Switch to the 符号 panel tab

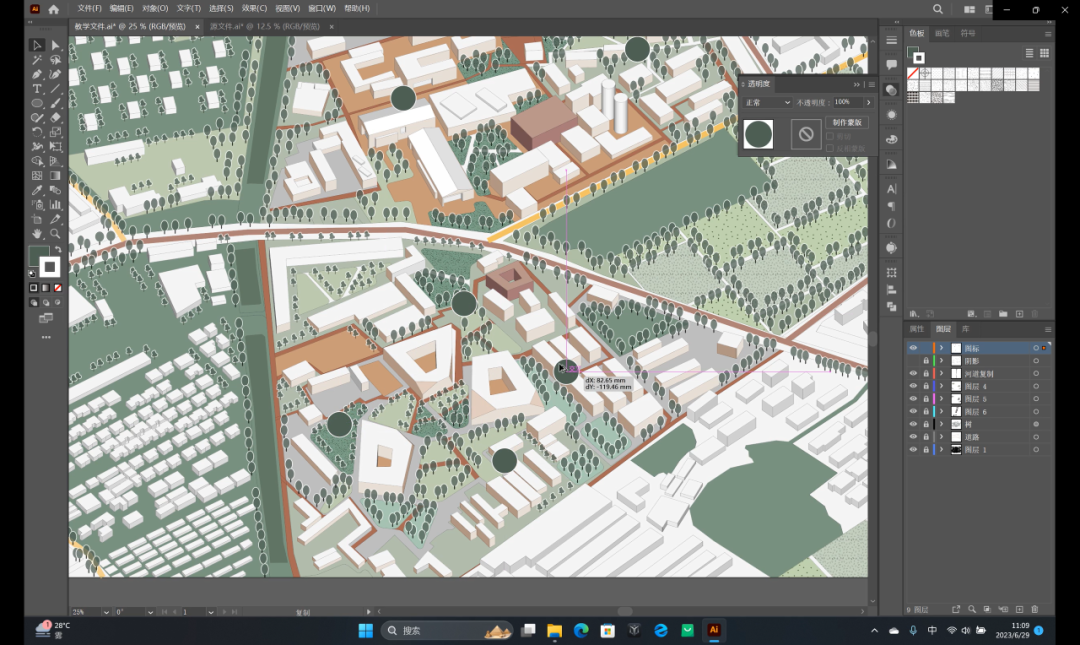968,33
